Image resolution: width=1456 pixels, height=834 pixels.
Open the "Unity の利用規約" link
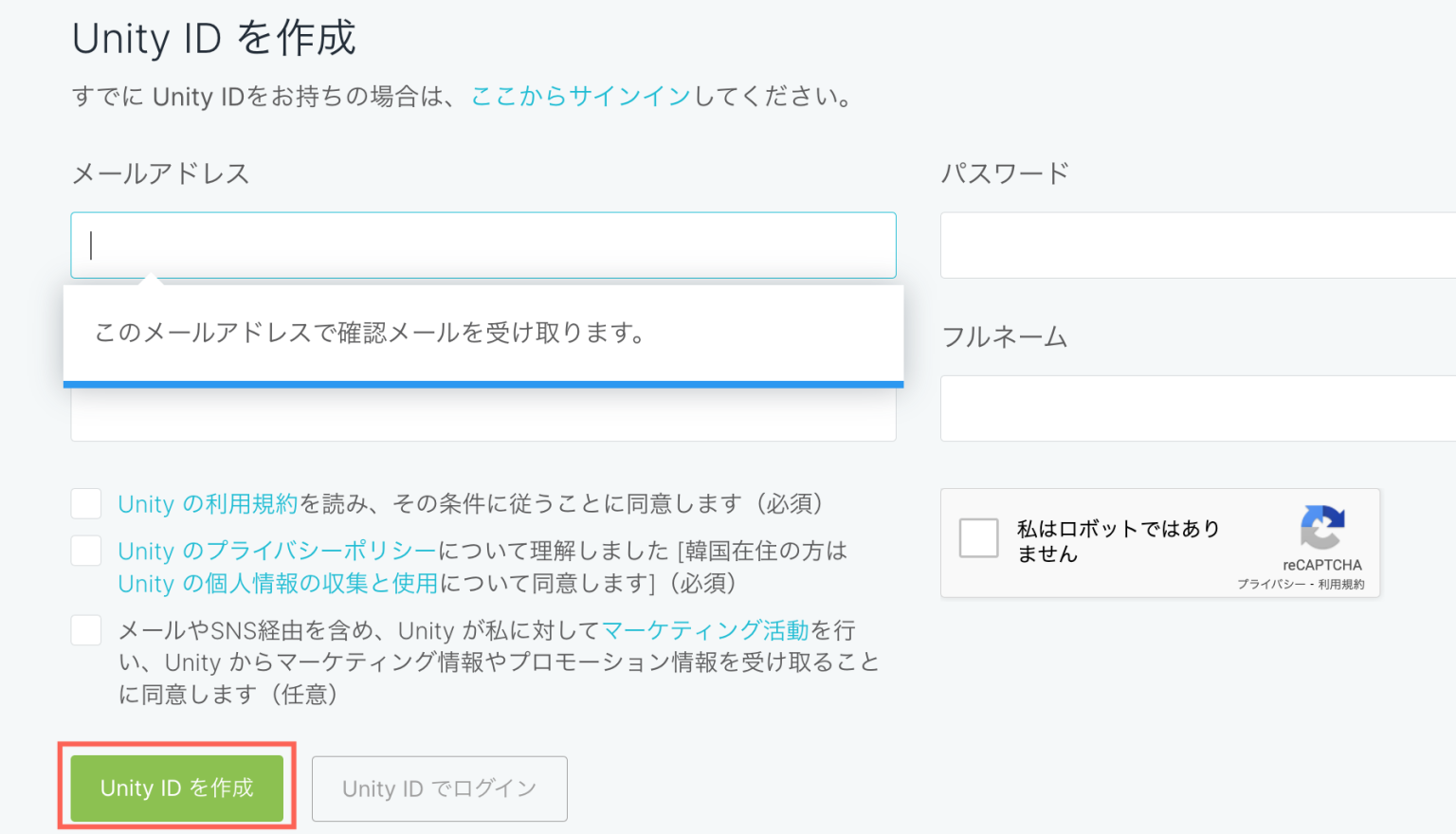click(x=208, y=504)
